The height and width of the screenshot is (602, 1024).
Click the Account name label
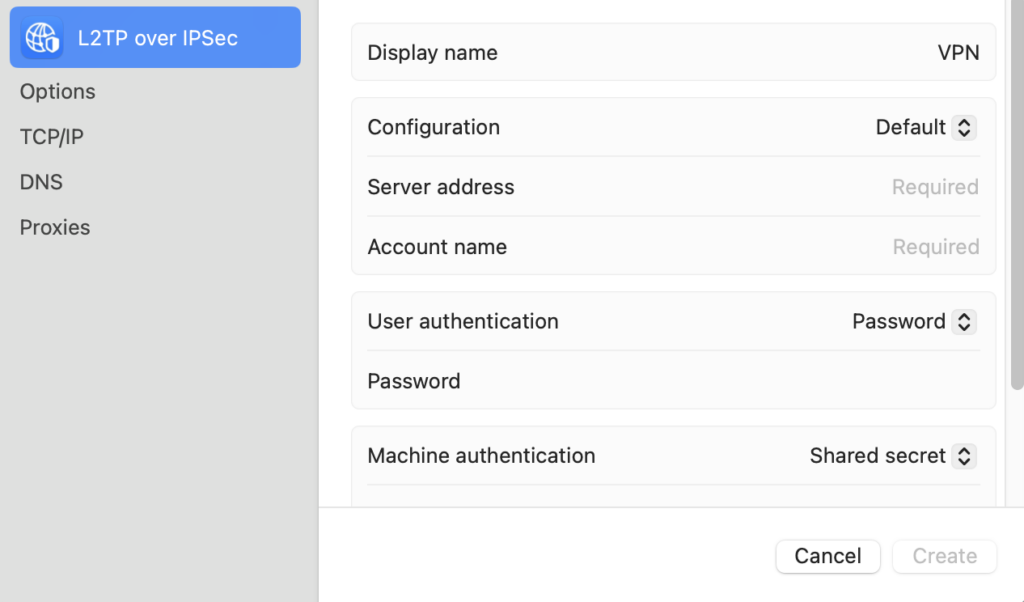(x=437, y=247)
